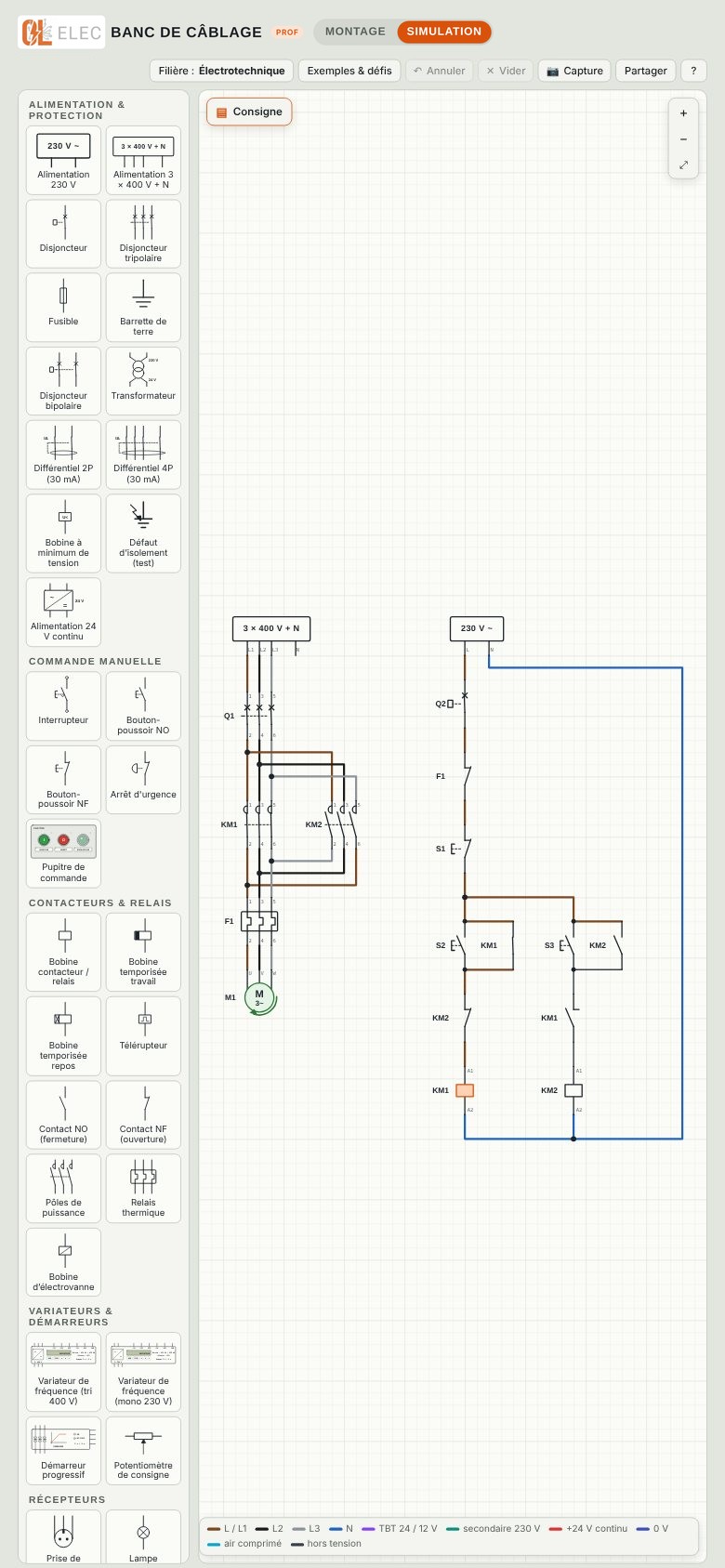Click the M1 motor symbol
Screen dimensions: 725x1568
pyautogui.click(x=259, y=998)
